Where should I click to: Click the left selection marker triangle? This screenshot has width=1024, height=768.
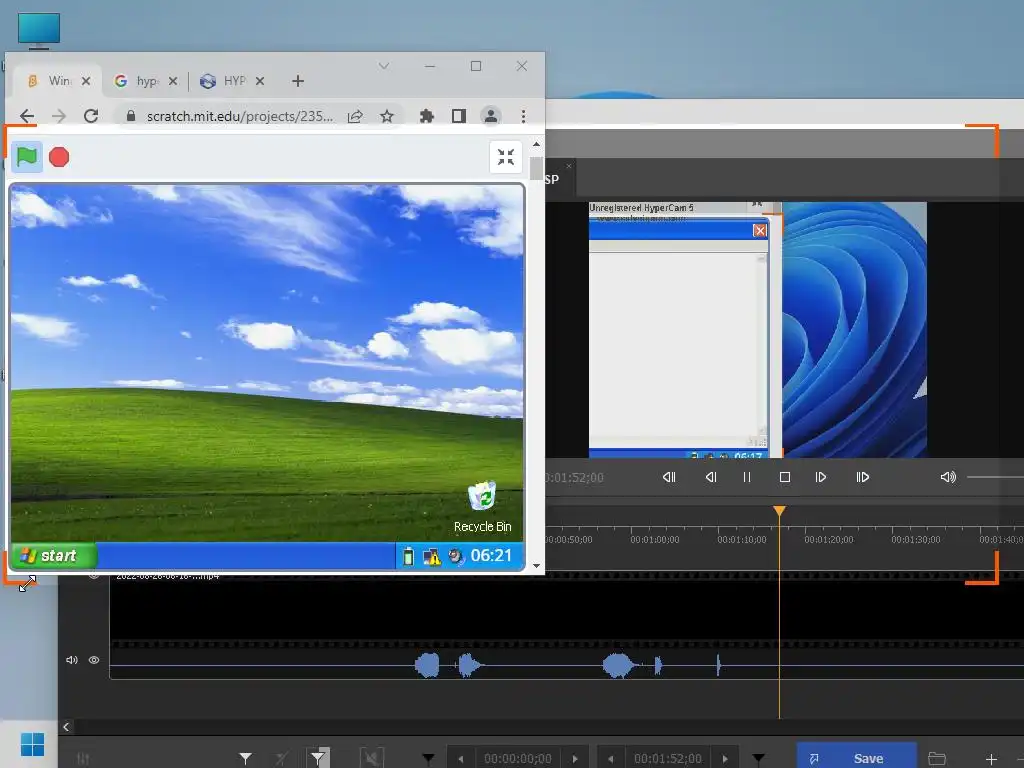tap(246, 759)
